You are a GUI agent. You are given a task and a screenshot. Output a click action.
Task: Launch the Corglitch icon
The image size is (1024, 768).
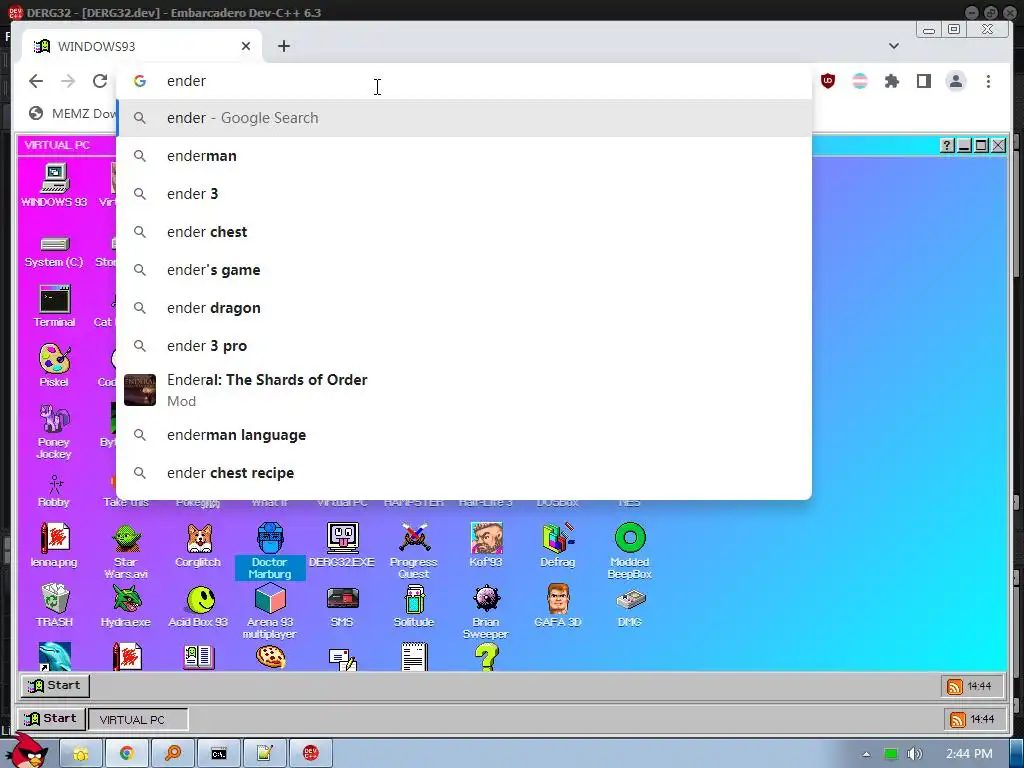198,545
